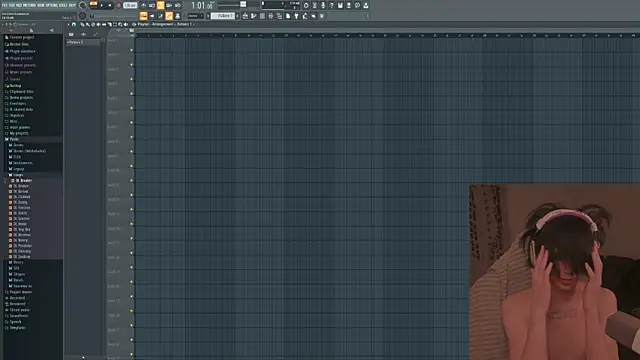Toggle the highlighted Playlist view button
Viewport: 640px width, 360px height.
pyautogui.click(x=143, y=16)
